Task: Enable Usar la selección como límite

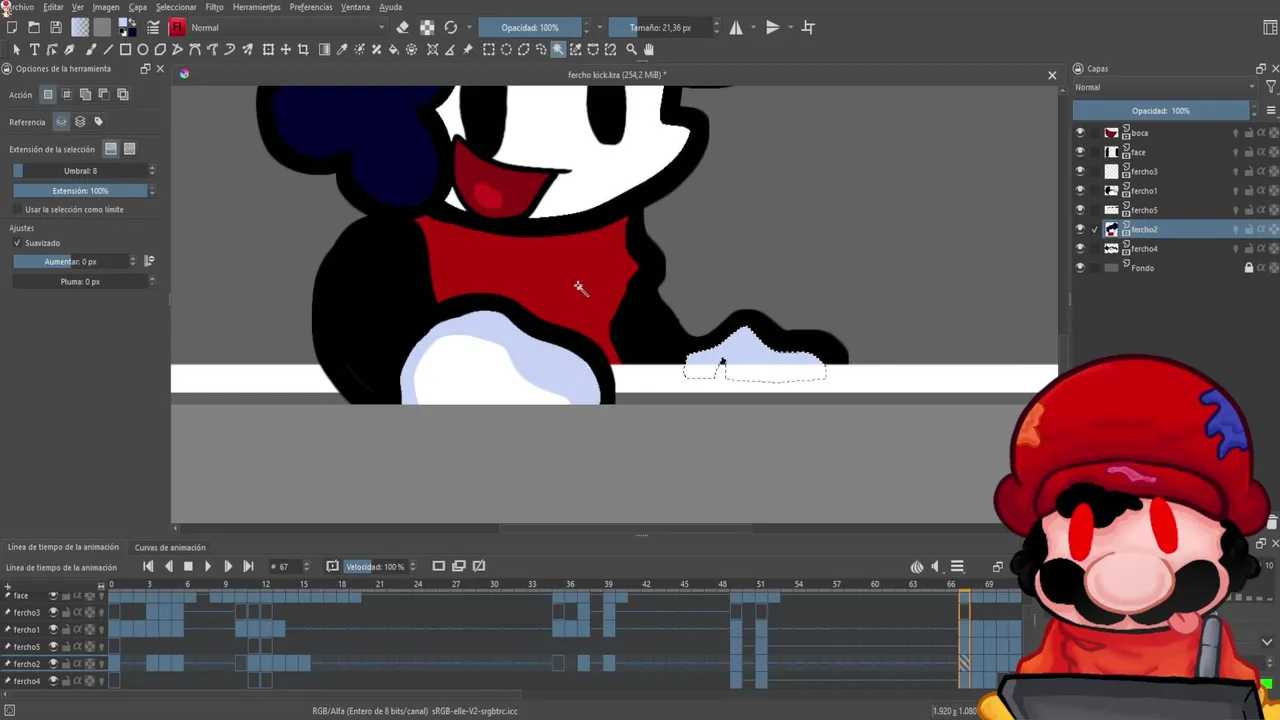Action: [x=17, y=209]
